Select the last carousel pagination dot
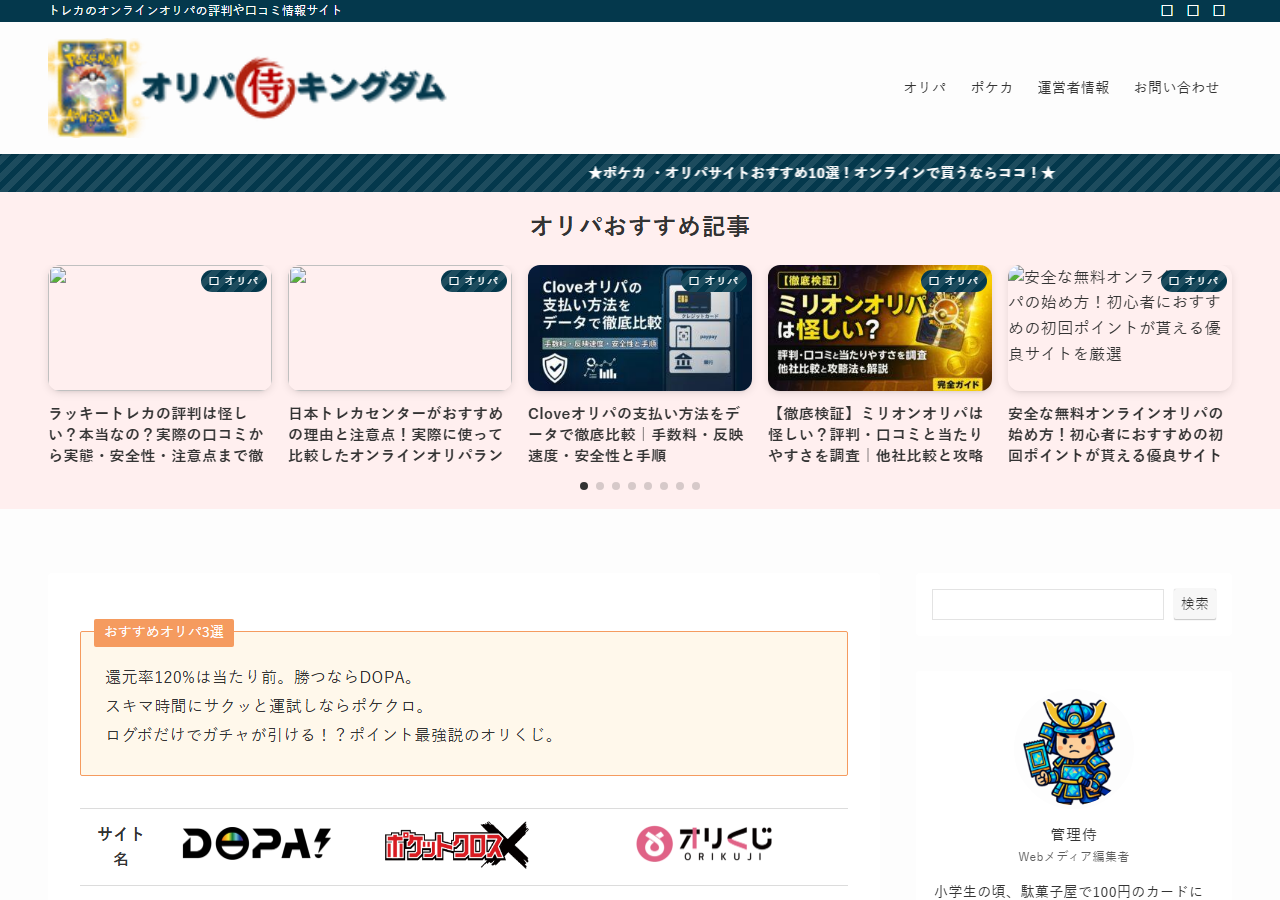The height and width of the screenshot is (900, 1280). click(696, 486)
